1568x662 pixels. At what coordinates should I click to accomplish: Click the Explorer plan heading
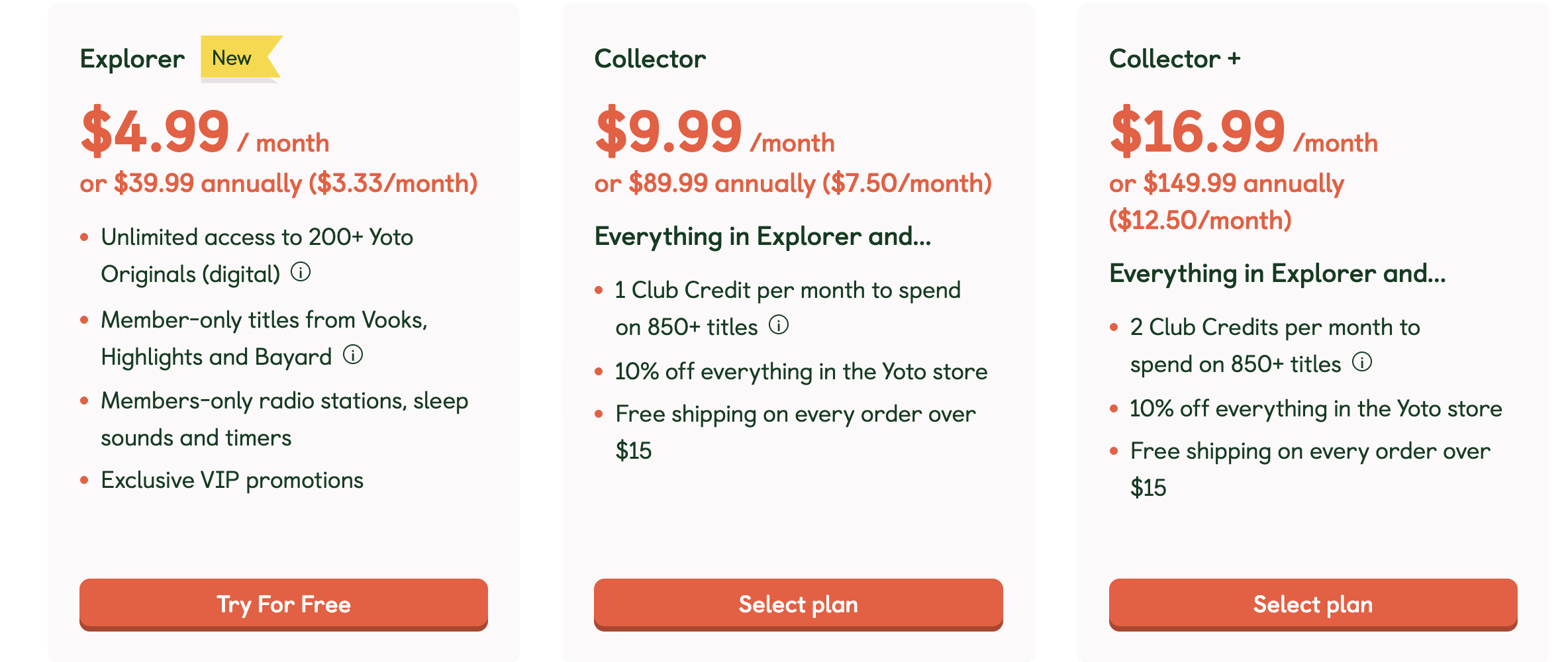[x=132, y=59]
